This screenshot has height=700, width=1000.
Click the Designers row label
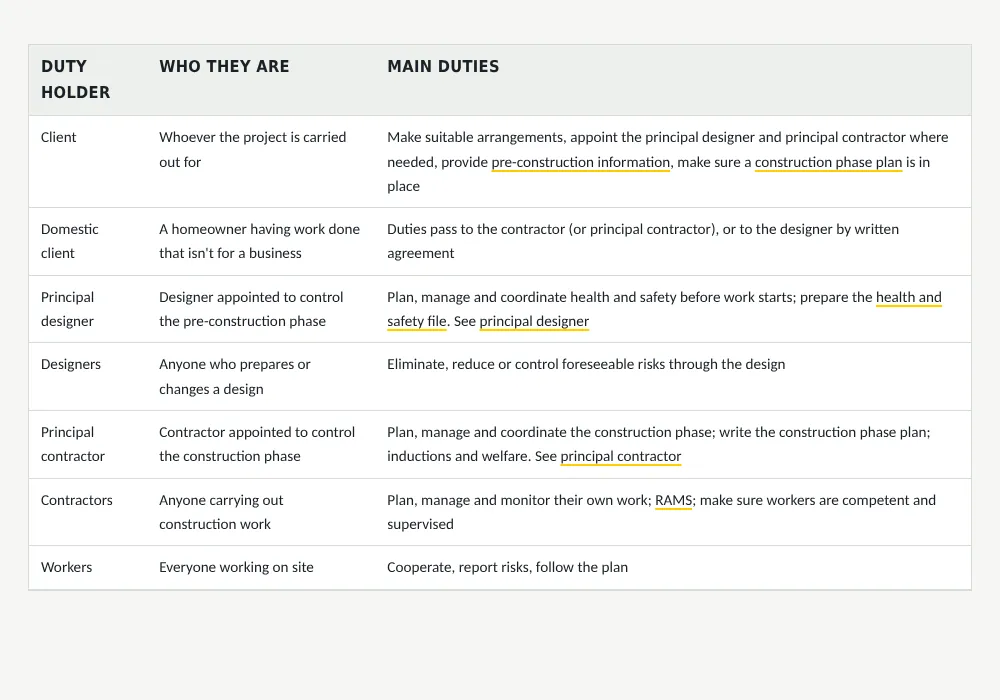pos(71,364)
